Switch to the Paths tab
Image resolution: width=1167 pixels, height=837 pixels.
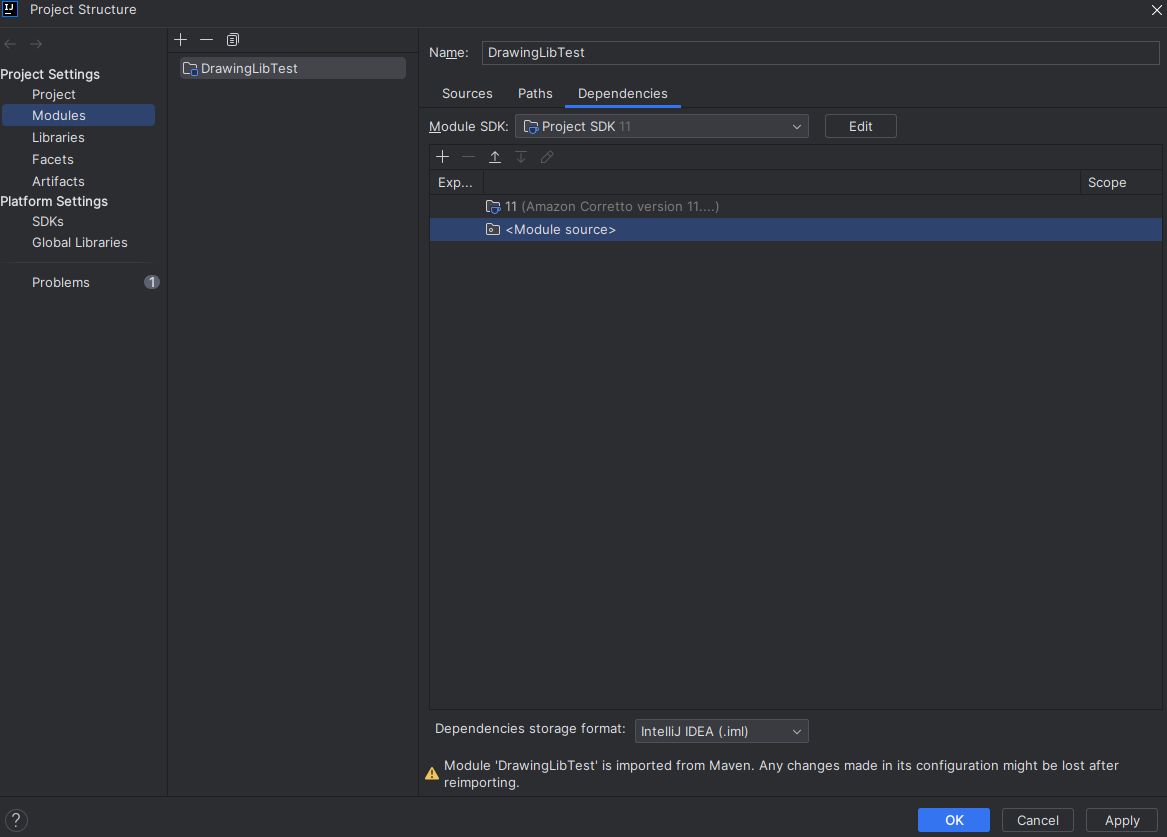point(535,94)
